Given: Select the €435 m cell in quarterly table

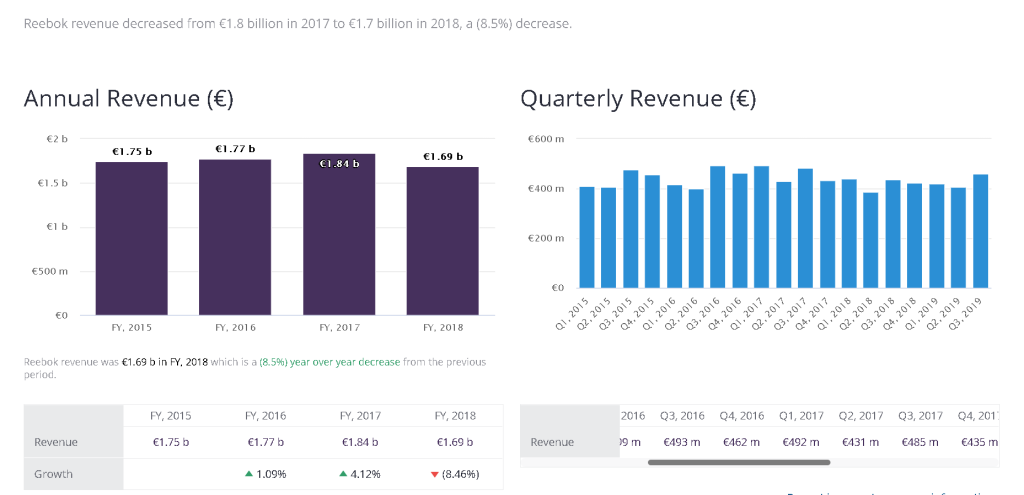Looking at the screenshot, I should click(x=978, y=441).
